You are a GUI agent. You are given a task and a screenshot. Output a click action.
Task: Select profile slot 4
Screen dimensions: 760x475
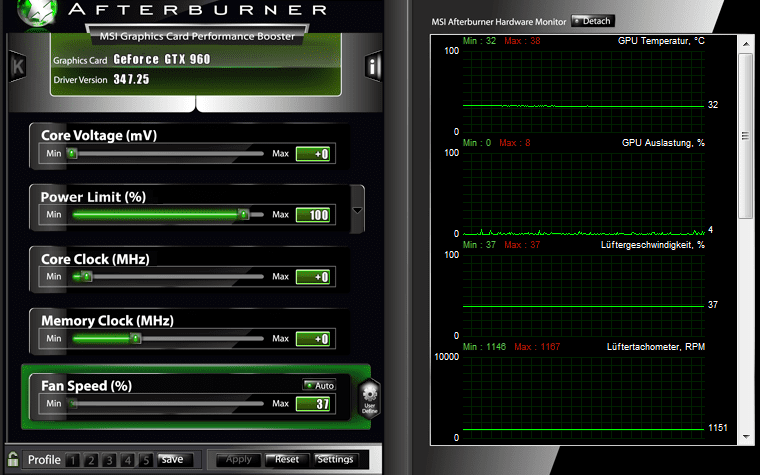click(128, 459)
